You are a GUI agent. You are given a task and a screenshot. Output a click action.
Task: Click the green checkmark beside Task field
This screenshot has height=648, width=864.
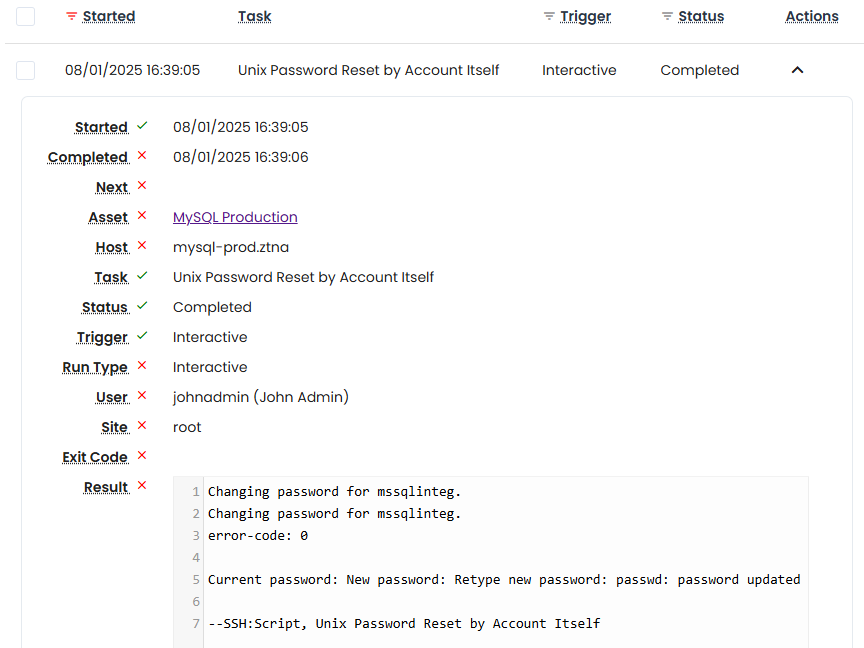141,276
